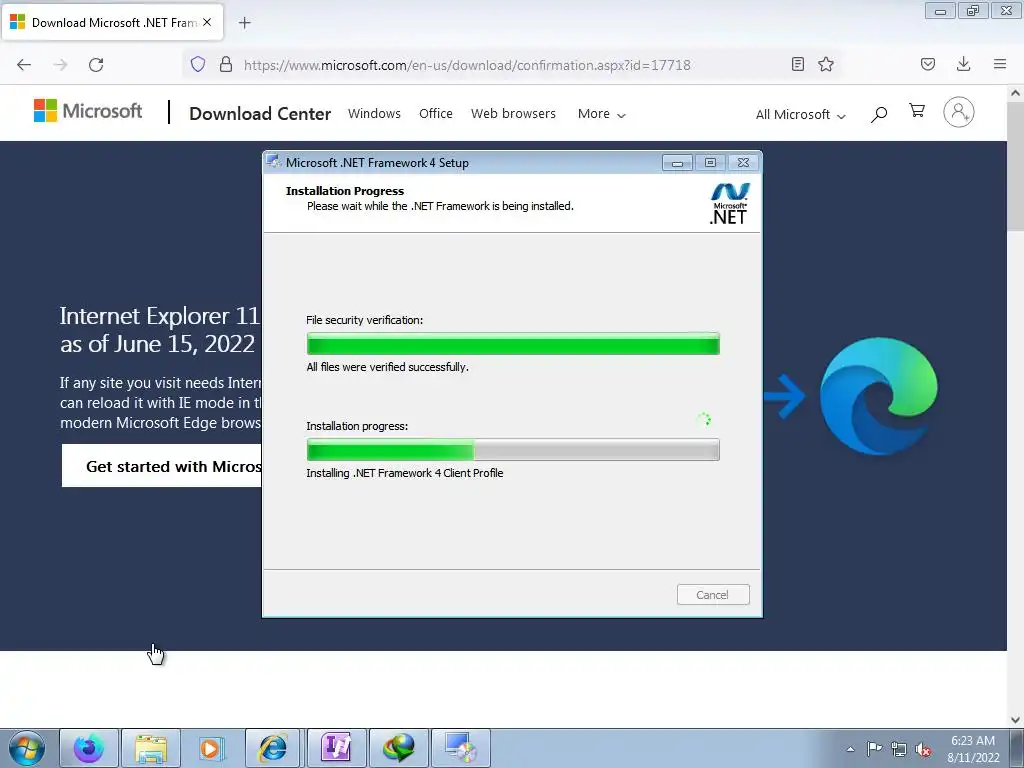
Task: Open network tray icon
Action: 899,749
